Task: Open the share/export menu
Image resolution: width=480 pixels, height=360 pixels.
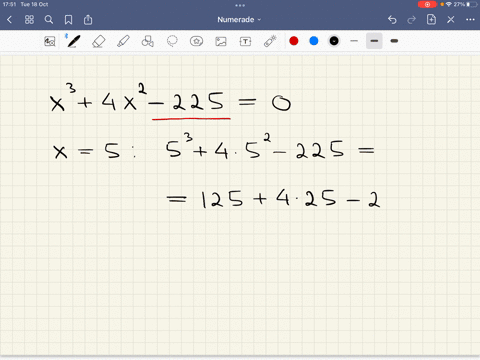Action: [x=88, y=20]
